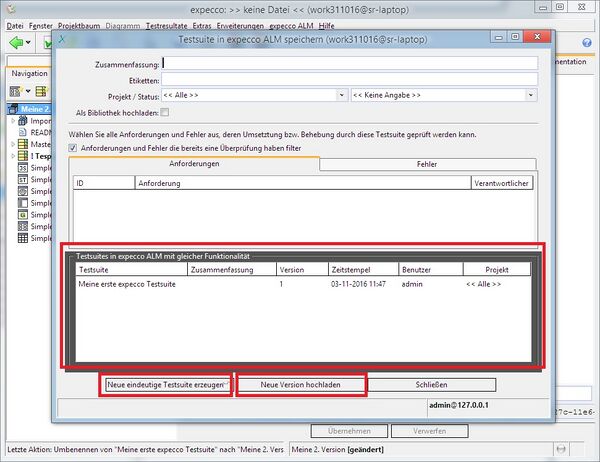Click the new tree item icon under Navigation
The width and height of the screenshot is (600, 462).
[x=17, y=91]
